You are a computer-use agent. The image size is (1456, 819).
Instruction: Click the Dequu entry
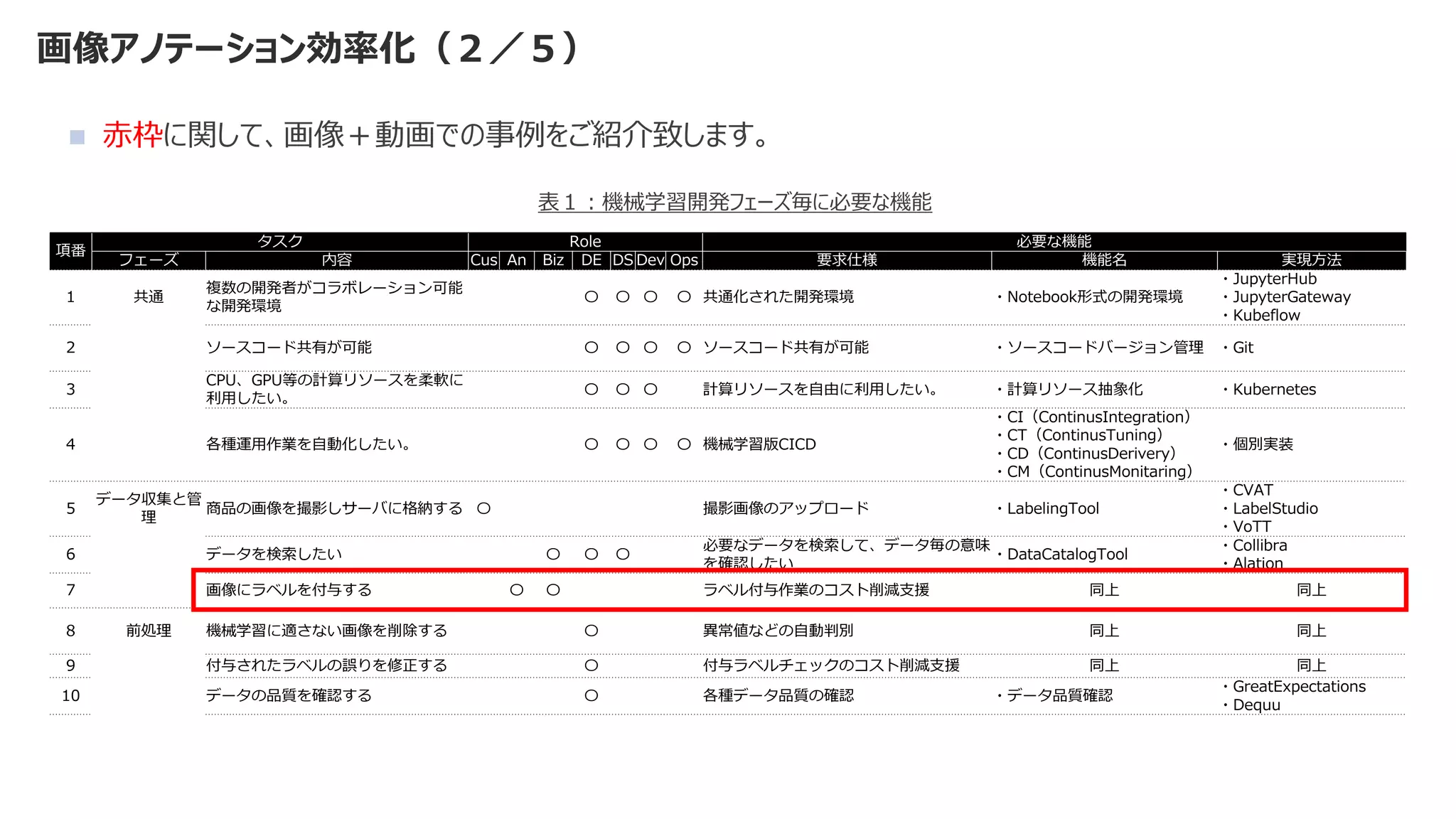[1251, 705]
